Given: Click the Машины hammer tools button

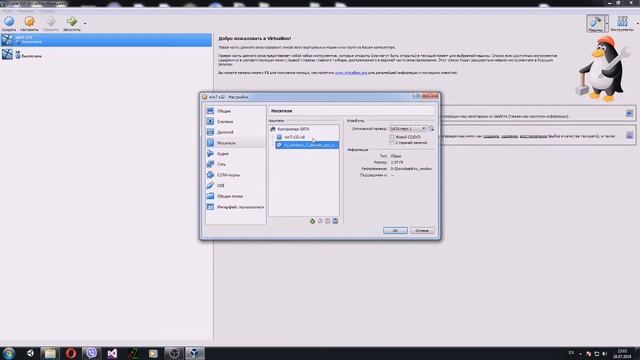Looking at the screenshot, I should pos(596,23).
